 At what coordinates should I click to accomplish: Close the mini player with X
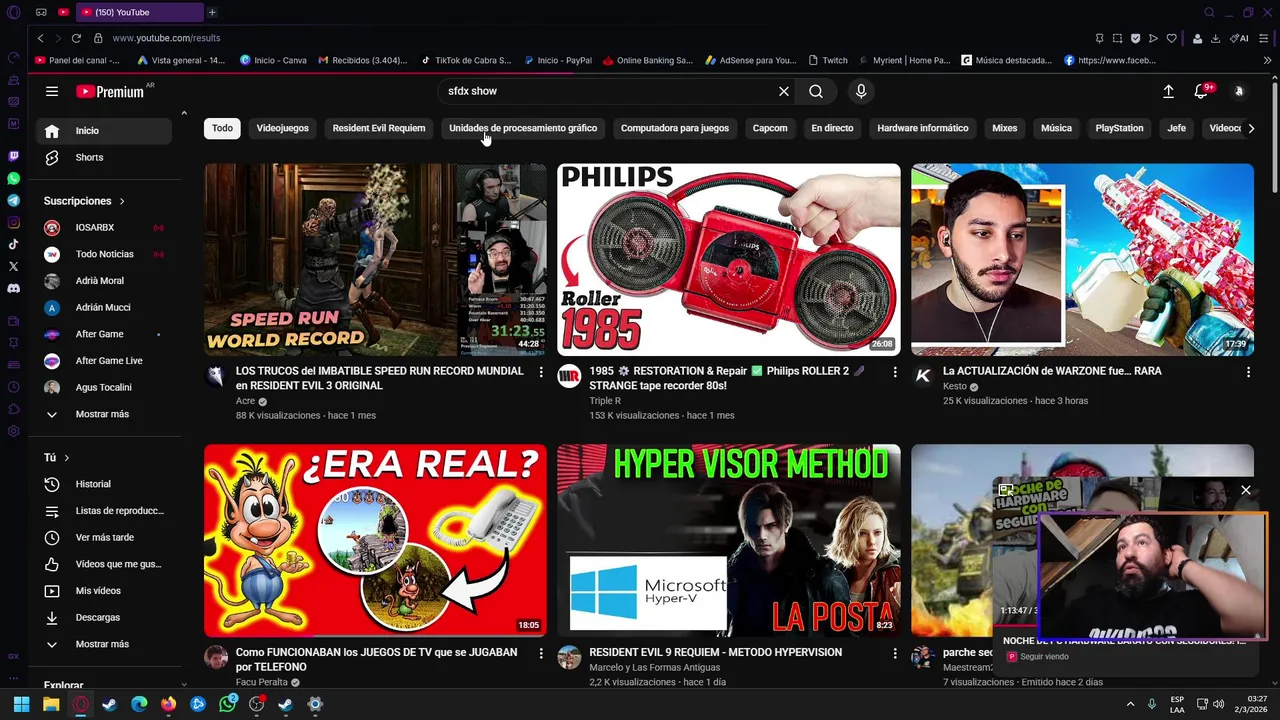pyautogui.click(x=1246, y=490)
